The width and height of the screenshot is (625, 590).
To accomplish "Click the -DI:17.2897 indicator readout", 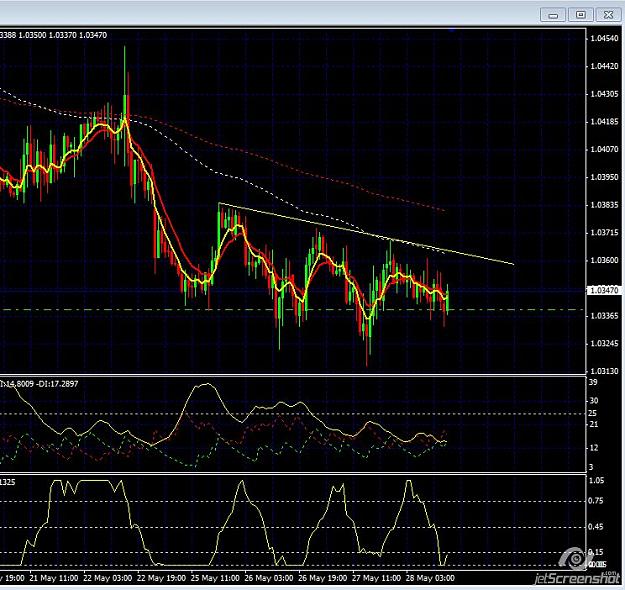I will 55,384.
